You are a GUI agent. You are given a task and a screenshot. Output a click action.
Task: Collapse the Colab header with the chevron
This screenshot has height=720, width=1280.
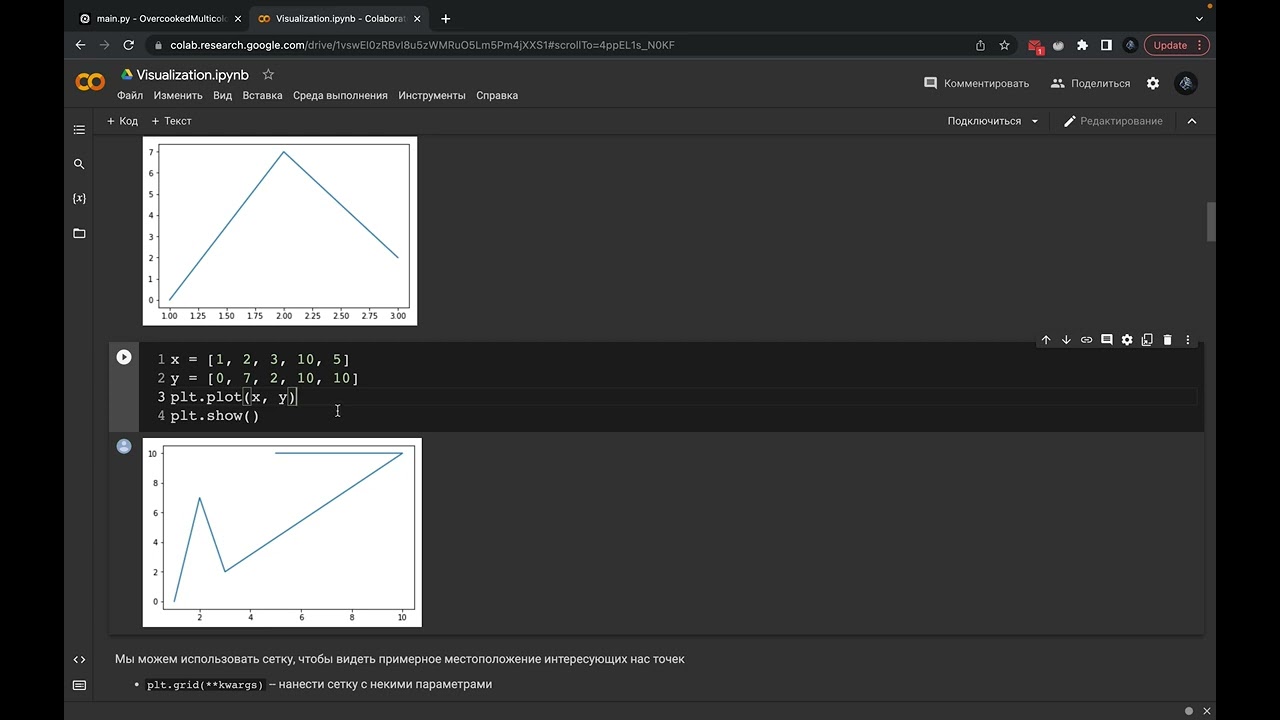1192,121
